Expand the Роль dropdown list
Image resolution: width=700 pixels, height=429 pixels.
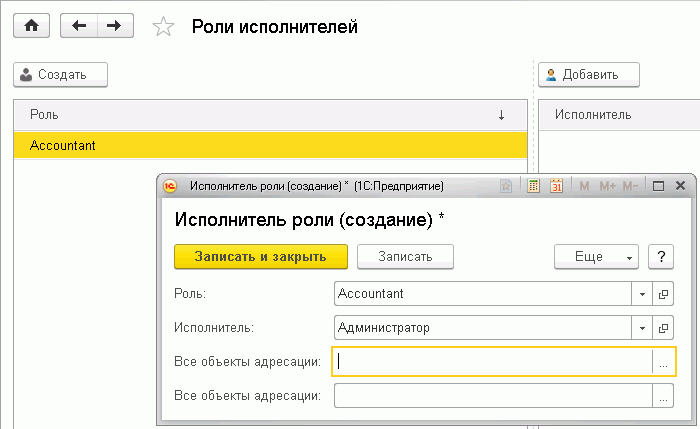(x=642, y=294)
